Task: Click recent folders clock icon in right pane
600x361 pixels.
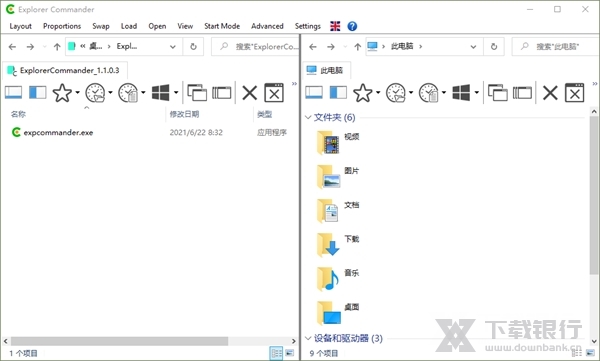Action: click(396, 93)
